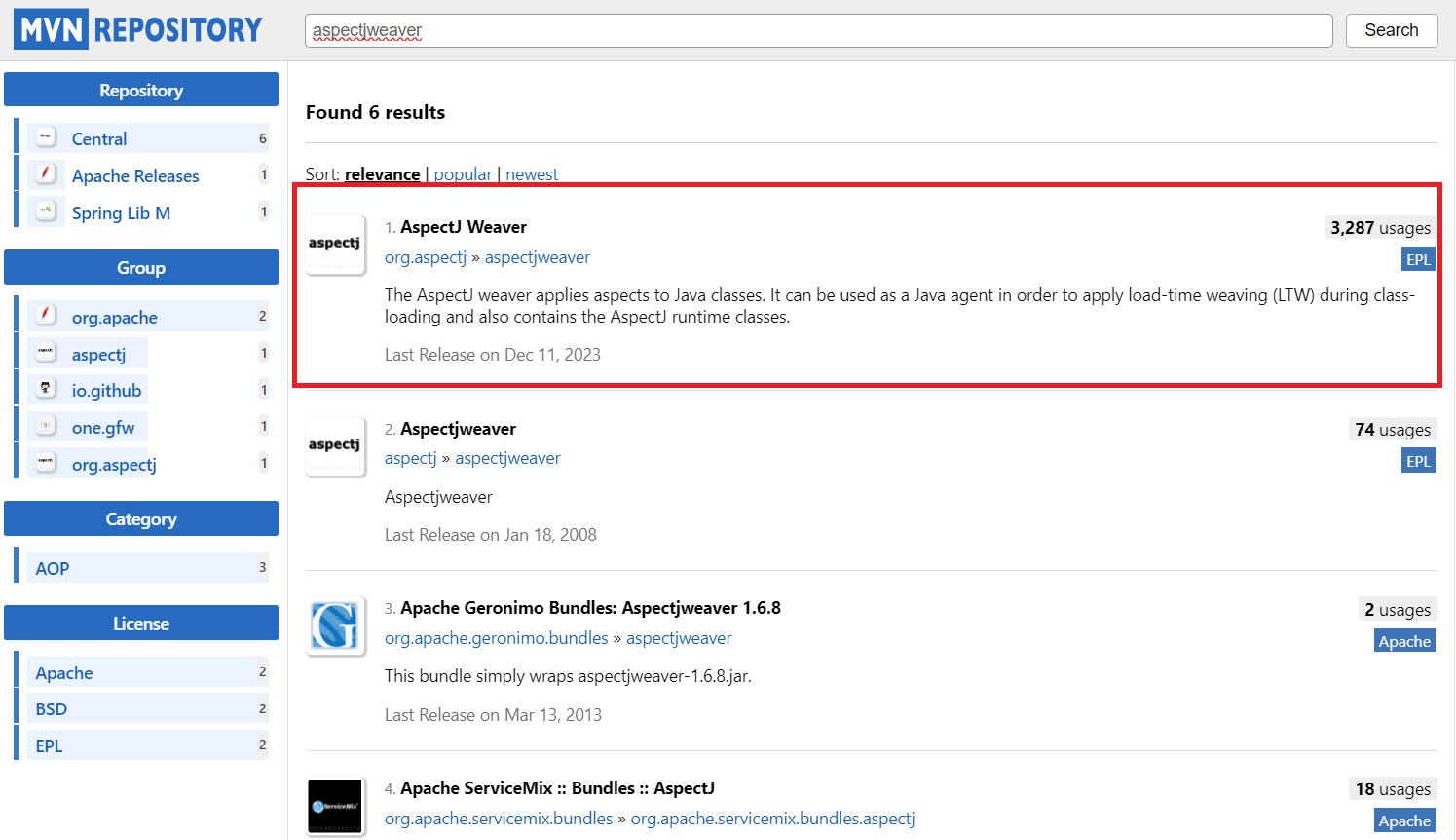Image resolution: width=1456 pixels, height=840 pixels.
Task: Filter by org.apache group
Action: (x=114, y=317)
